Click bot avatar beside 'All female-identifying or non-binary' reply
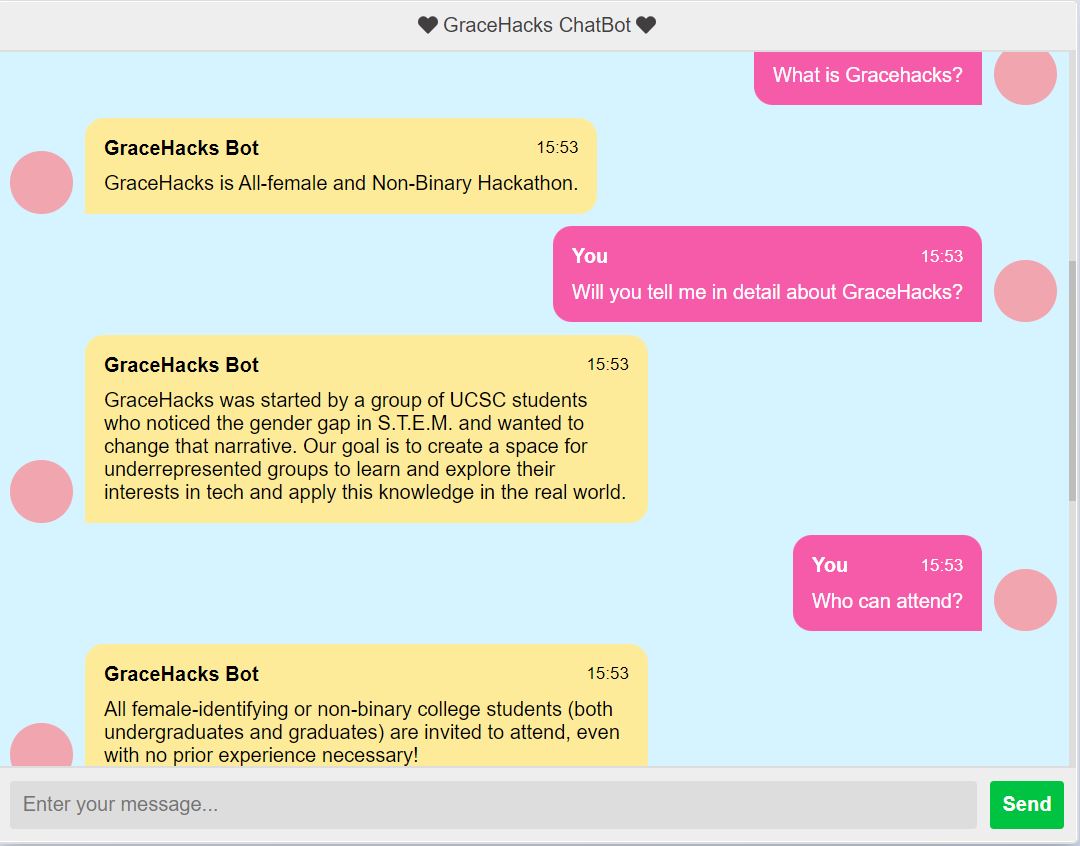Screen dimensions: 1080x846 point(41,745)
